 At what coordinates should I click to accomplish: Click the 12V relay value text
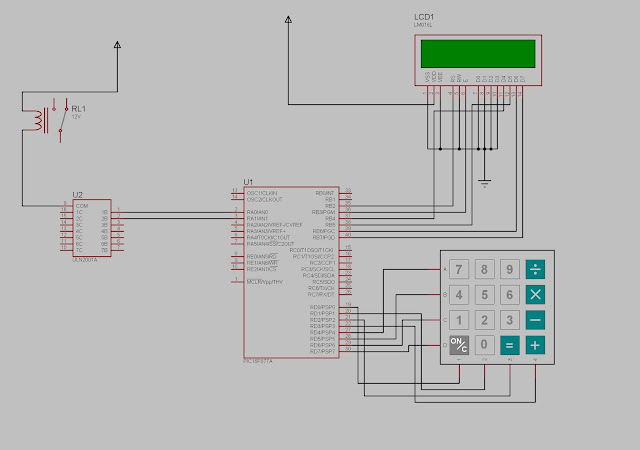pos(76,117)
